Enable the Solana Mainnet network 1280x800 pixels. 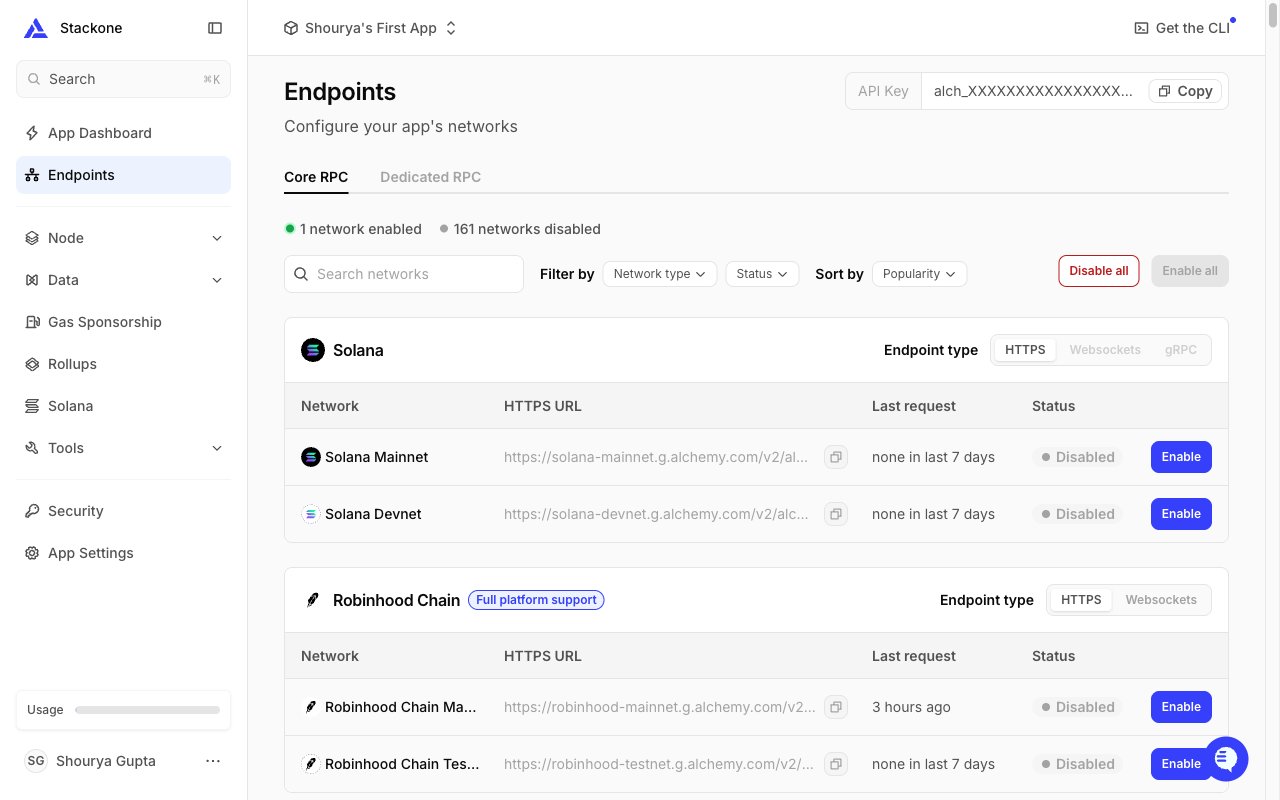coord(1181,457)
